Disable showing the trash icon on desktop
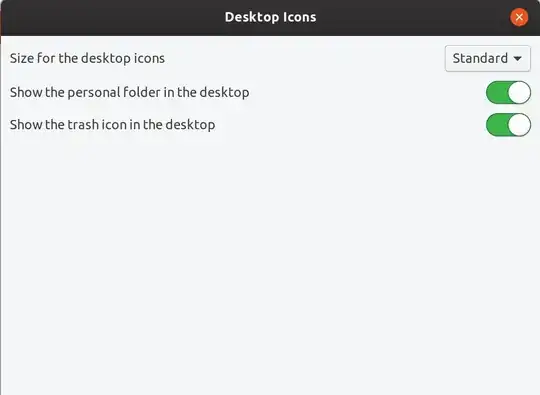Image resolution: width=540 pixels, height=395 pixels. [x=508, y=125]
